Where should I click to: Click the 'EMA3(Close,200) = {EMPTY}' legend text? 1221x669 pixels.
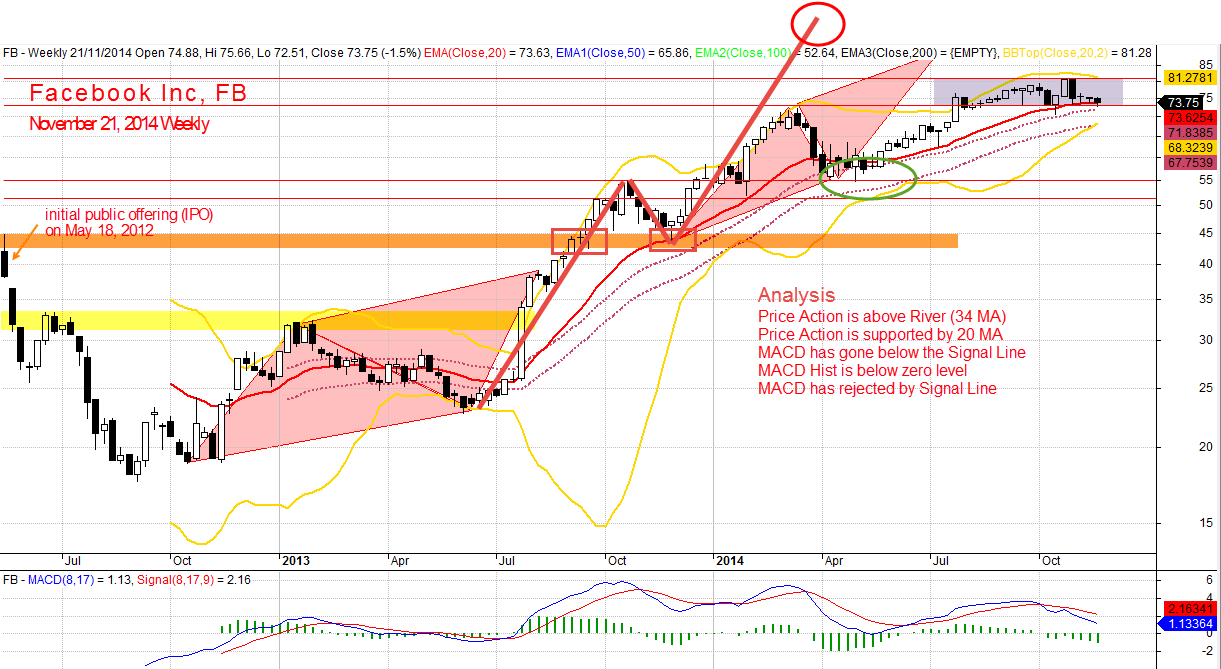pyautogui.click(x=919, y=53)
